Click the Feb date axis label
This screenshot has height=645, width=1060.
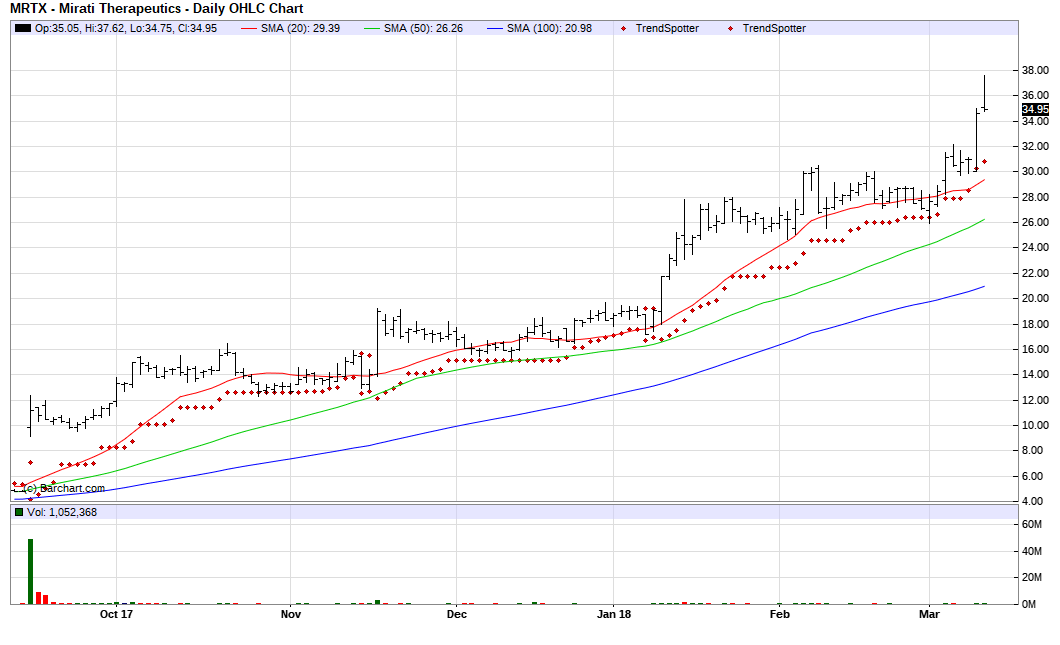click(779, 614)
